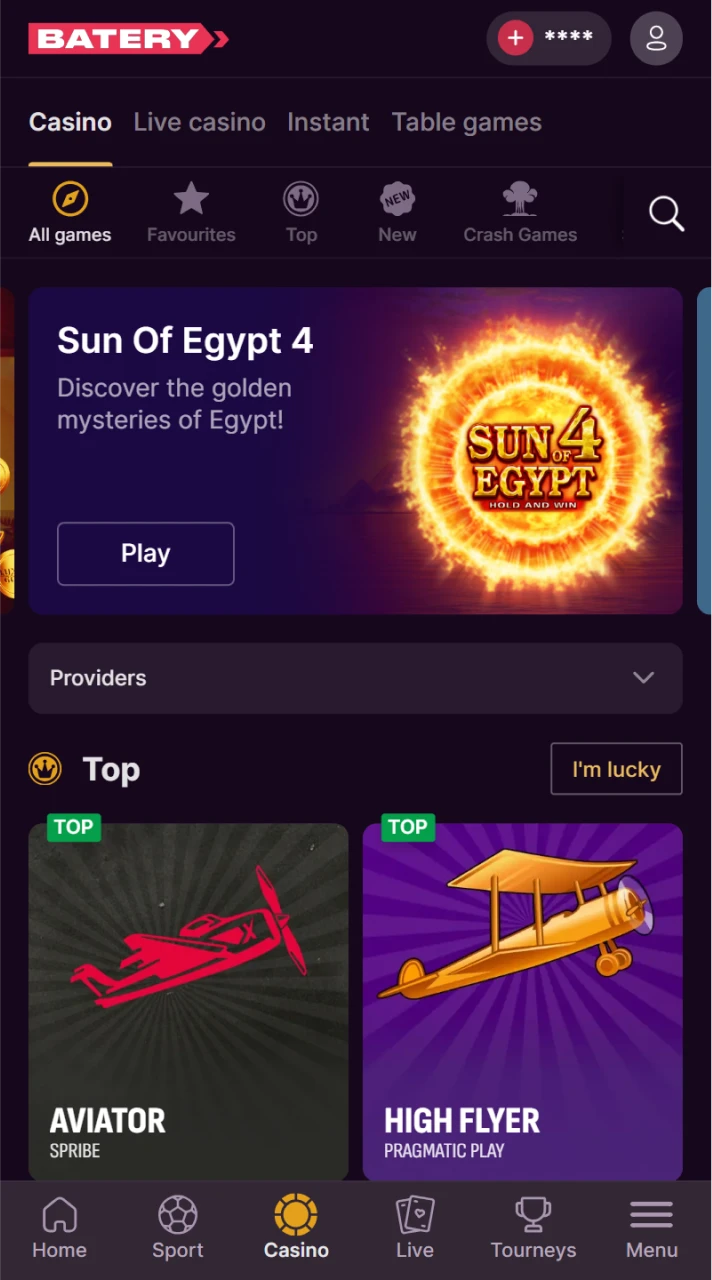Tap the red plus deposit icon
This screenshot has width=712, height=1280.
(x=516, y=39)
